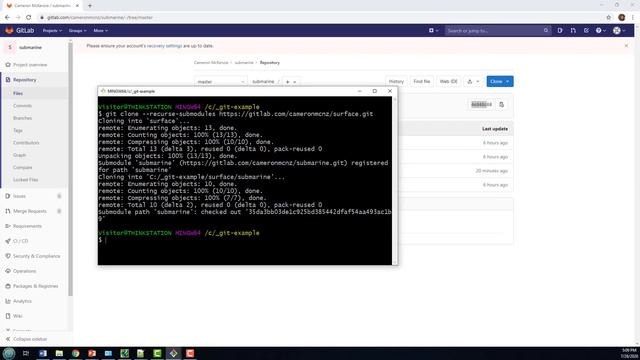Open a new browser tab

(x=90, y=6)
